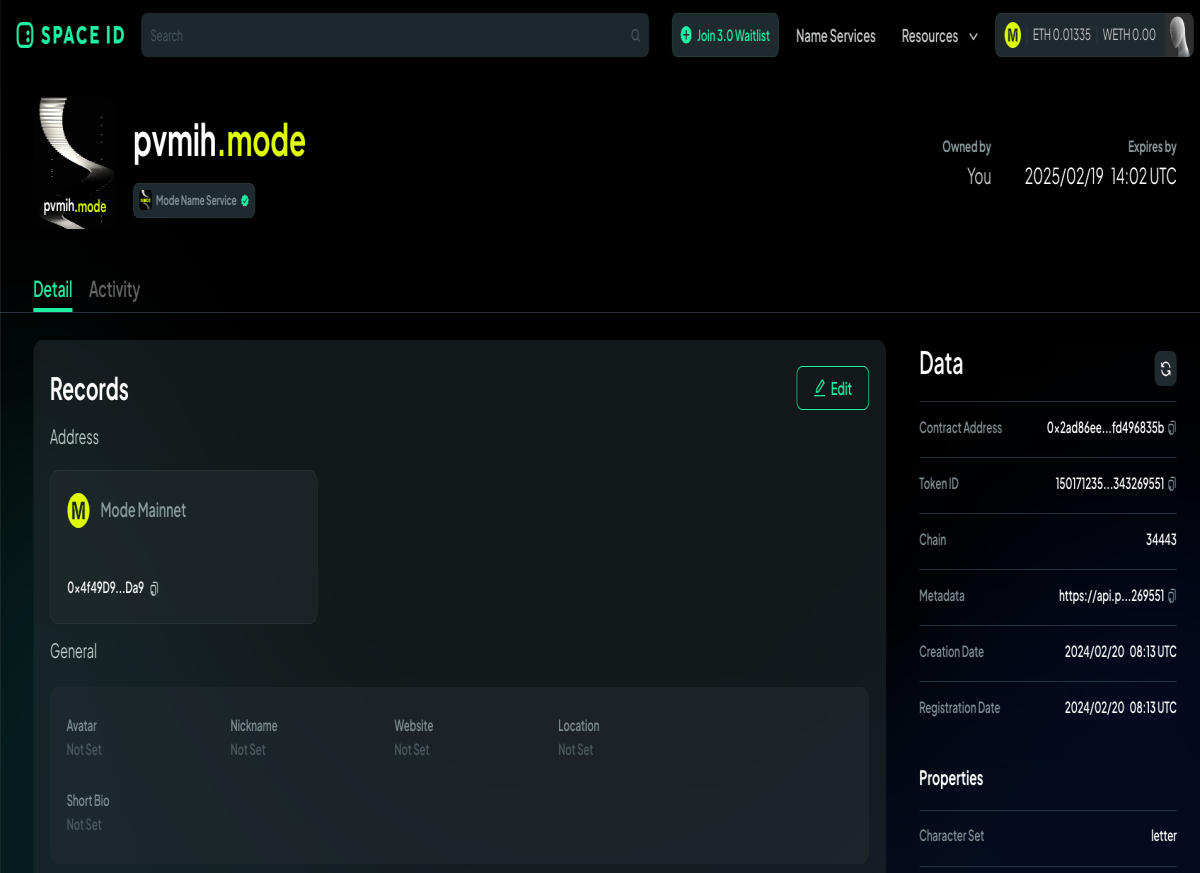The width and height of the screenshot is (1200, 873).
Task: Copy the Mode Mainnet wallet address
Action: [154, 588]
